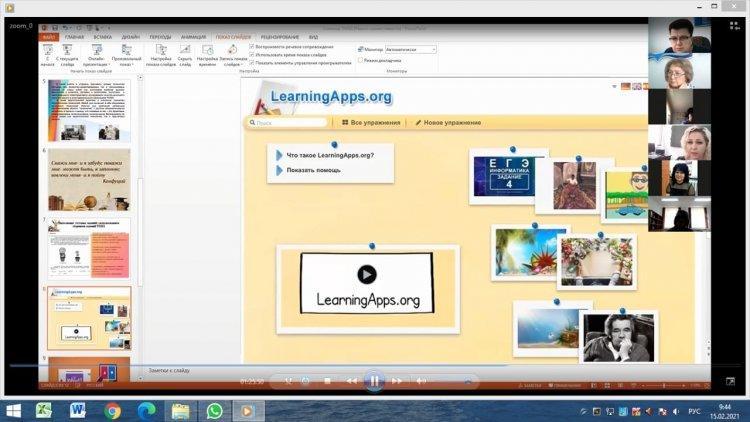Viewport: 750px width, 422px height.
Task: Switch media player to full screen view
Action: [x=730, y=381]
